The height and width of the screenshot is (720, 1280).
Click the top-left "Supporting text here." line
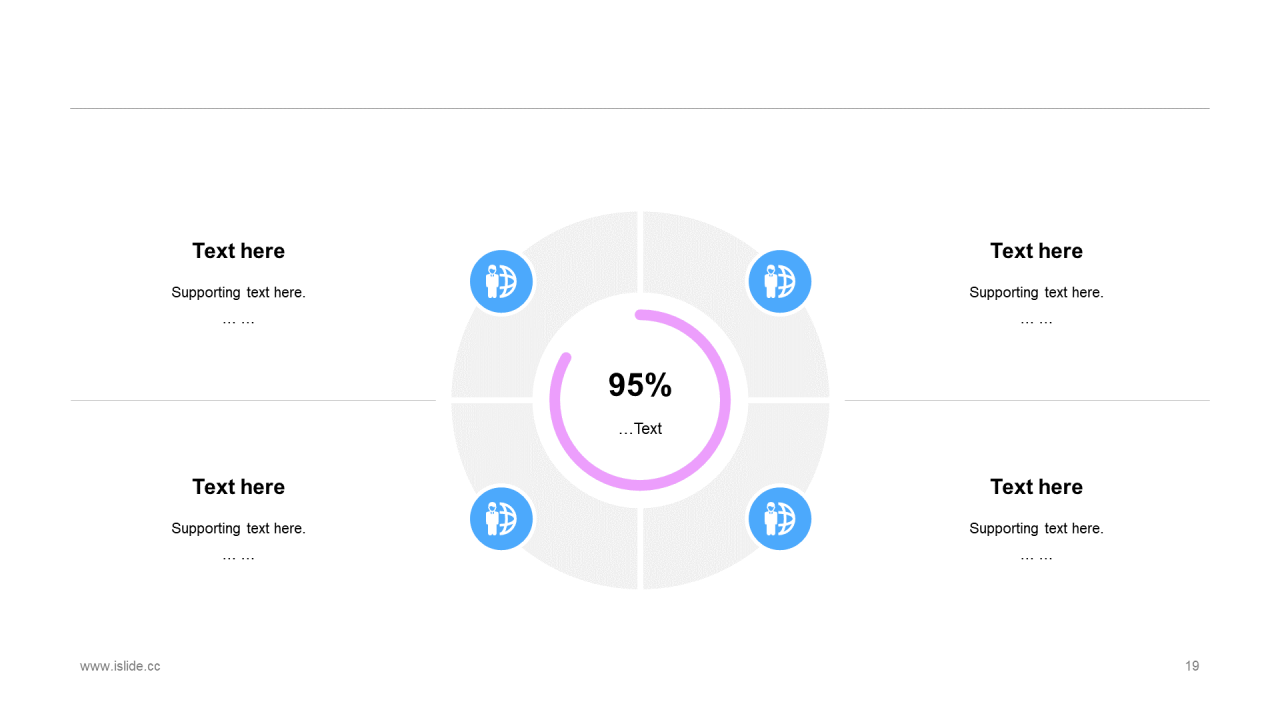[238, 293]
